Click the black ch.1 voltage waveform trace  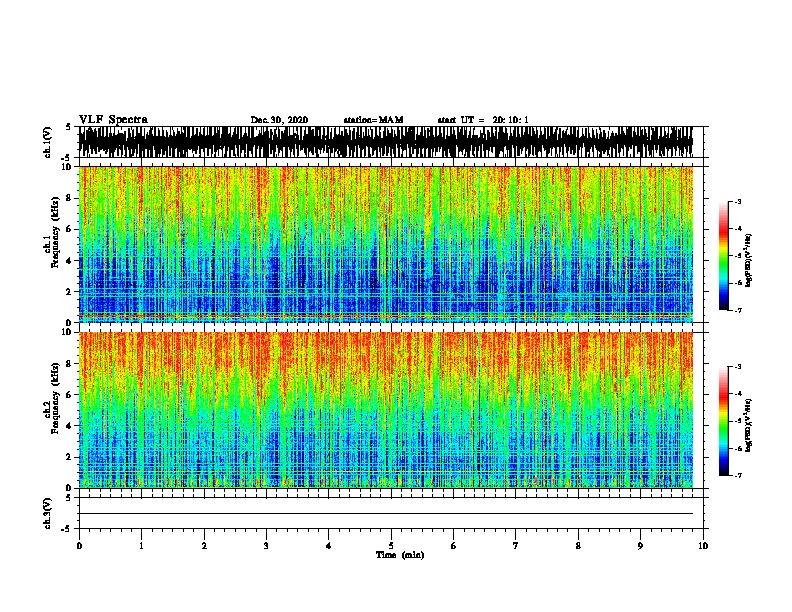[x=386, y=142]
